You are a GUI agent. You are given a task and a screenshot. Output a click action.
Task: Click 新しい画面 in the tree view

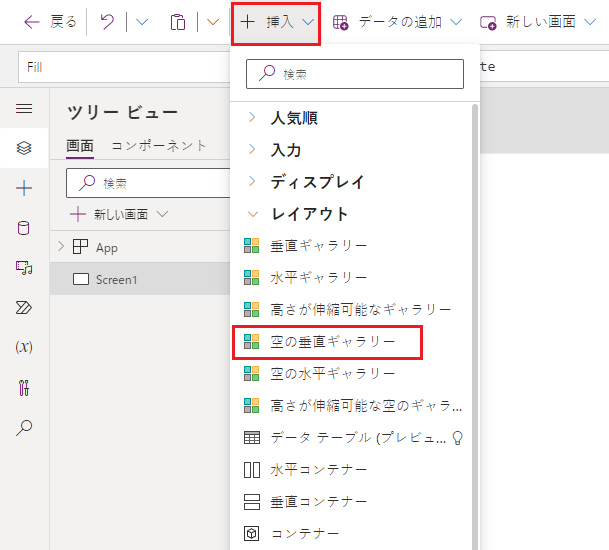(120, 214)
